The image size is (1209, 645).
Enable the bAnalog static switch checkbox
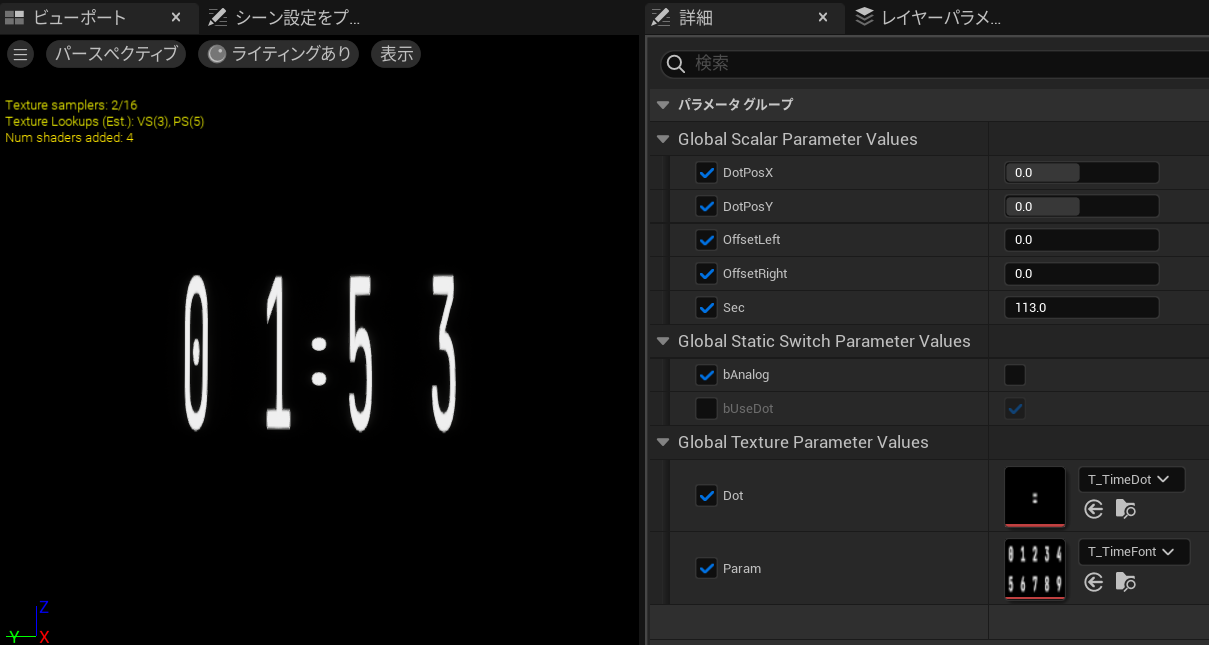[x=1014, y=374]
